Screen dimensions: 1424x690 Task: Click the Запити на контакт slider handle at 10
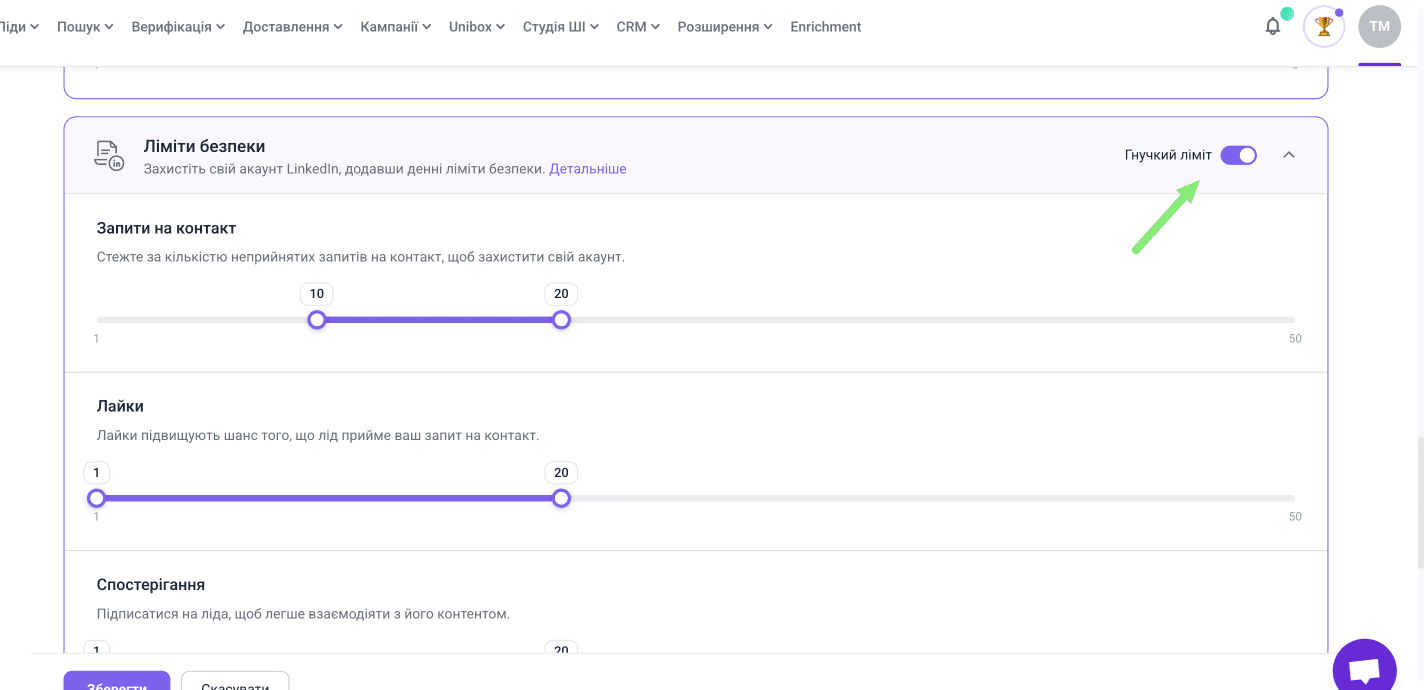[317, 320]
